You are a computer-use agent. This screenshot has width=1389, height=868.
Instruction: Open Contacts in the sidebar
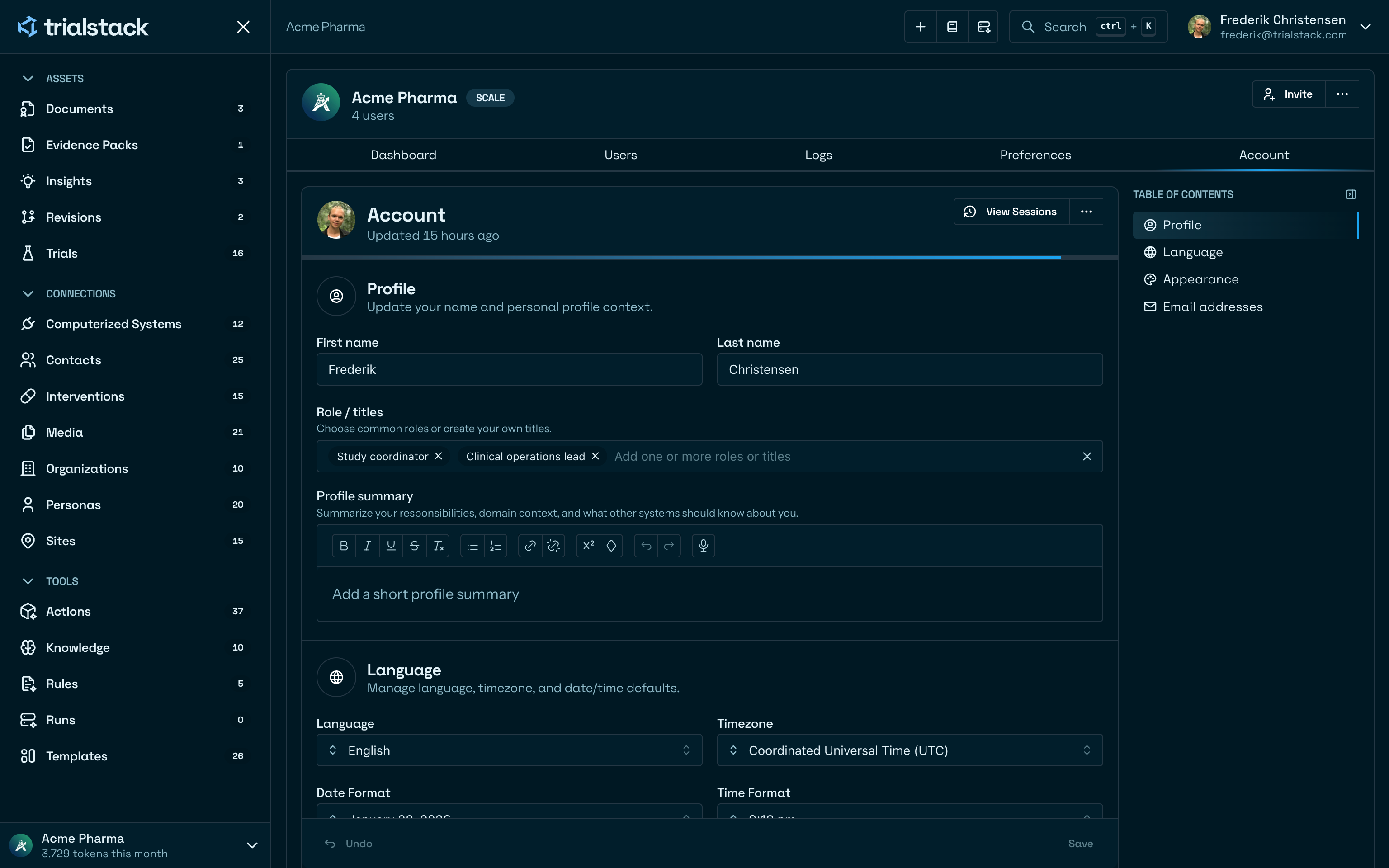[136, 360]
